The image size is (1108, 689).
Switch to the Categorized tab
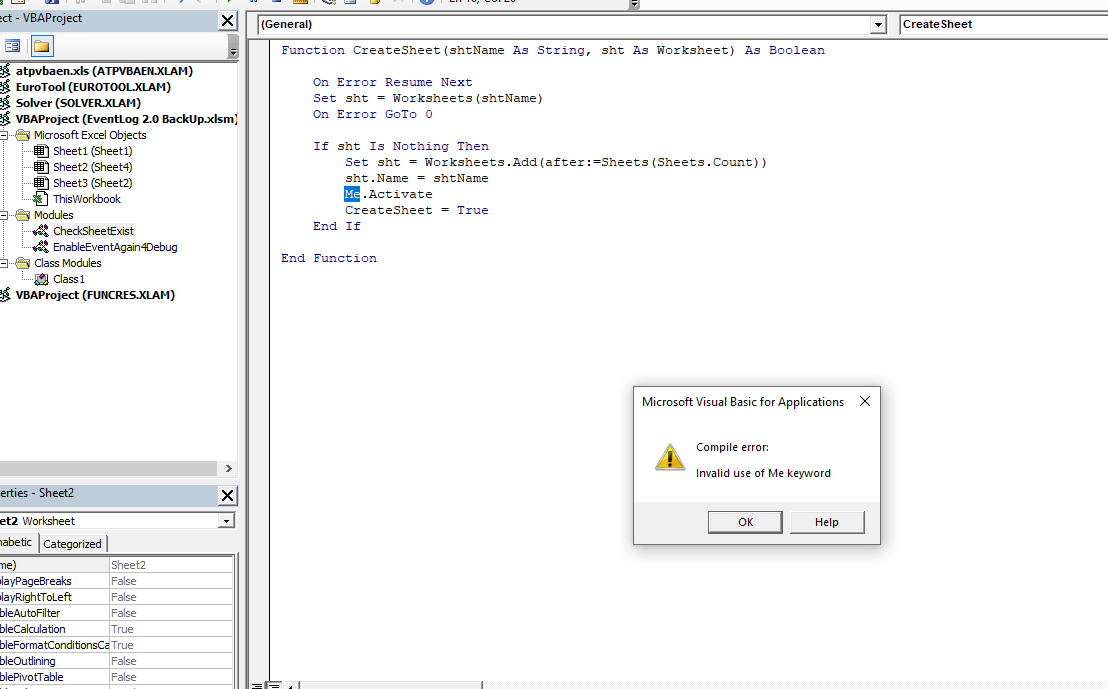tap(72, 543)
